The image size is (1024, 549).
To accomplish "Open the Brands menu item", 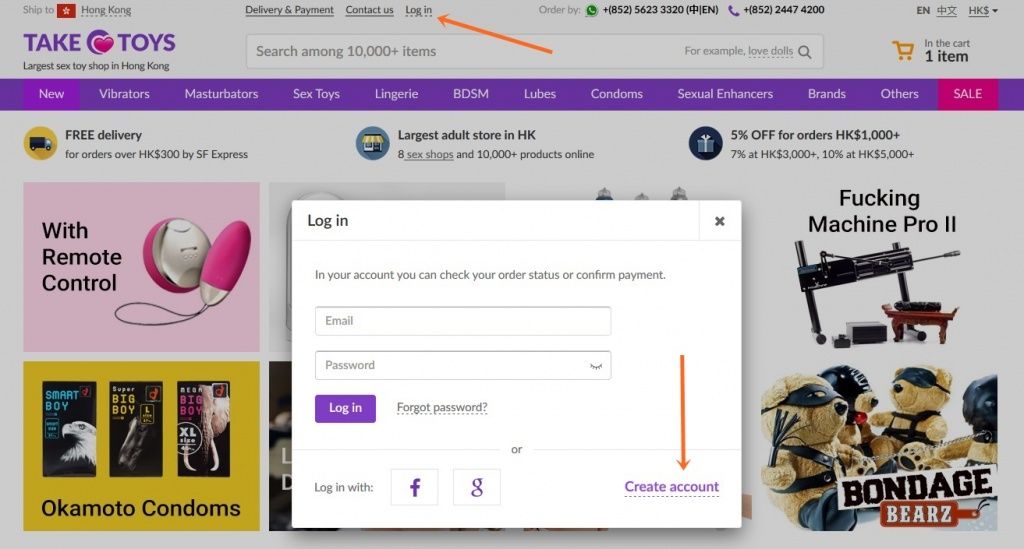I will coord(827,94).
